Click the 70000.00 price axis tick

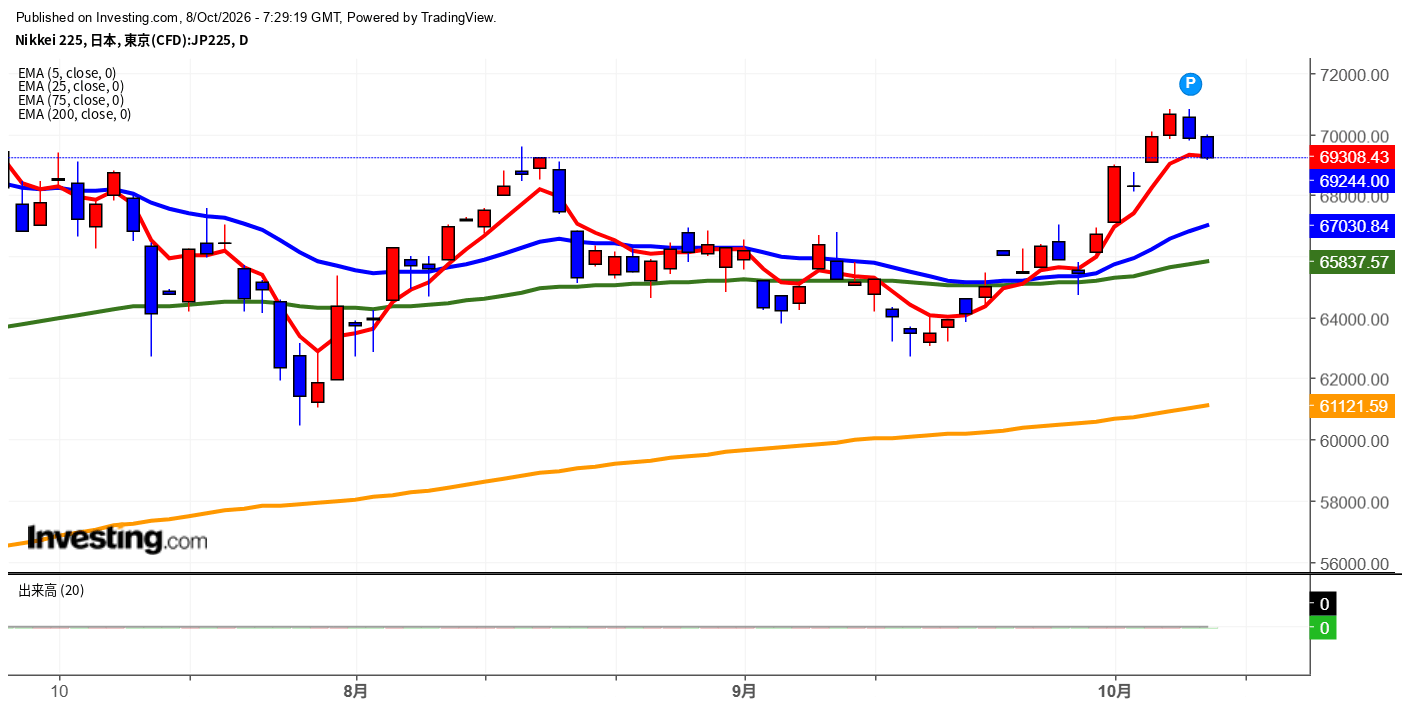click(x=1353, y=136)
